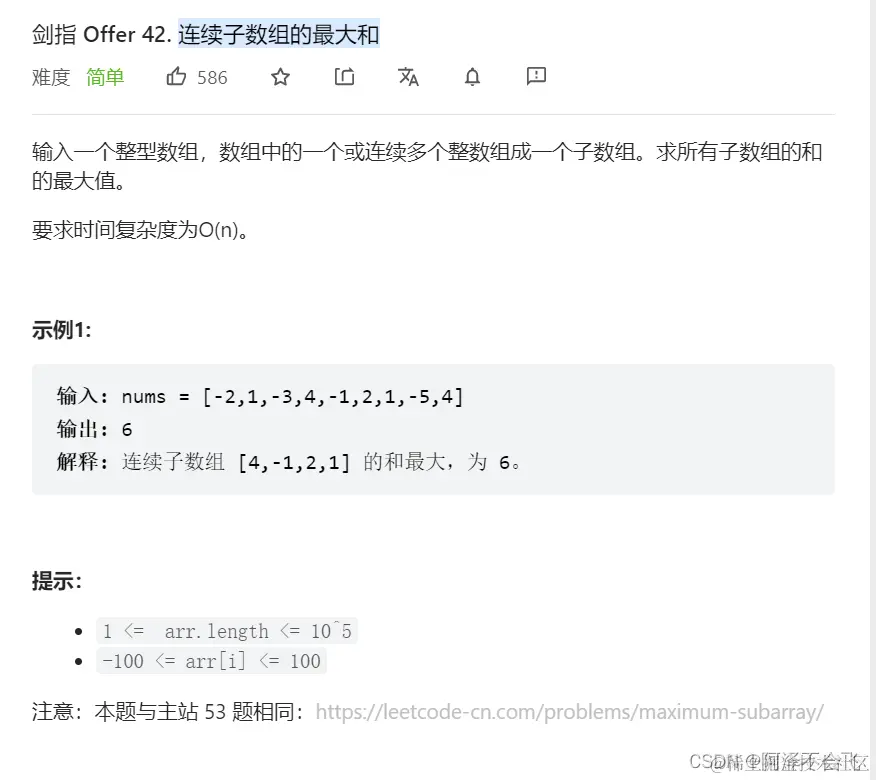Click the 提示 section heading
Viewport: 876px width, 780px height.
tap(57, 581)
